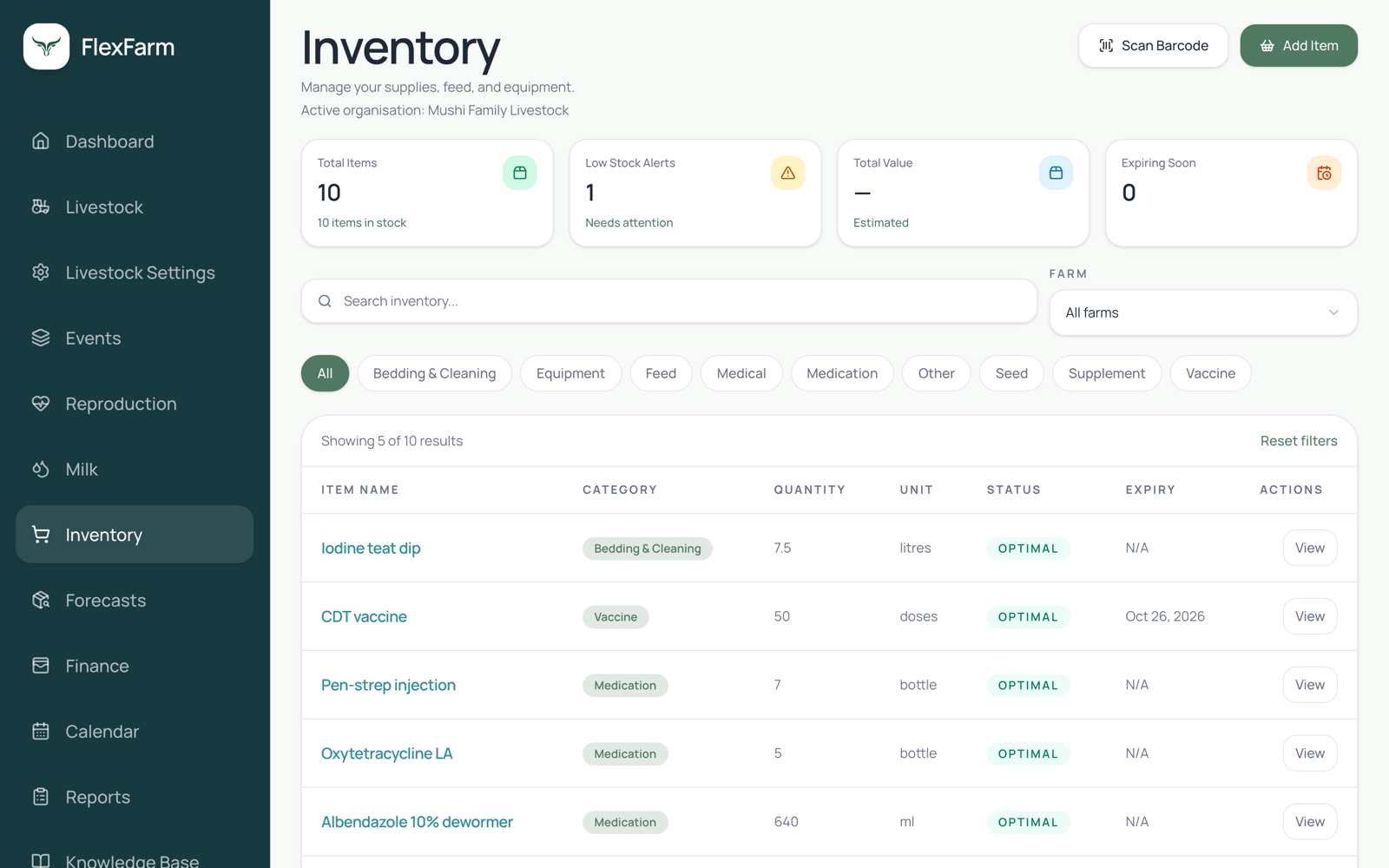Open the Pen-strep injection link
Screen dimensions: 1389x868
[x=388, y=685]
